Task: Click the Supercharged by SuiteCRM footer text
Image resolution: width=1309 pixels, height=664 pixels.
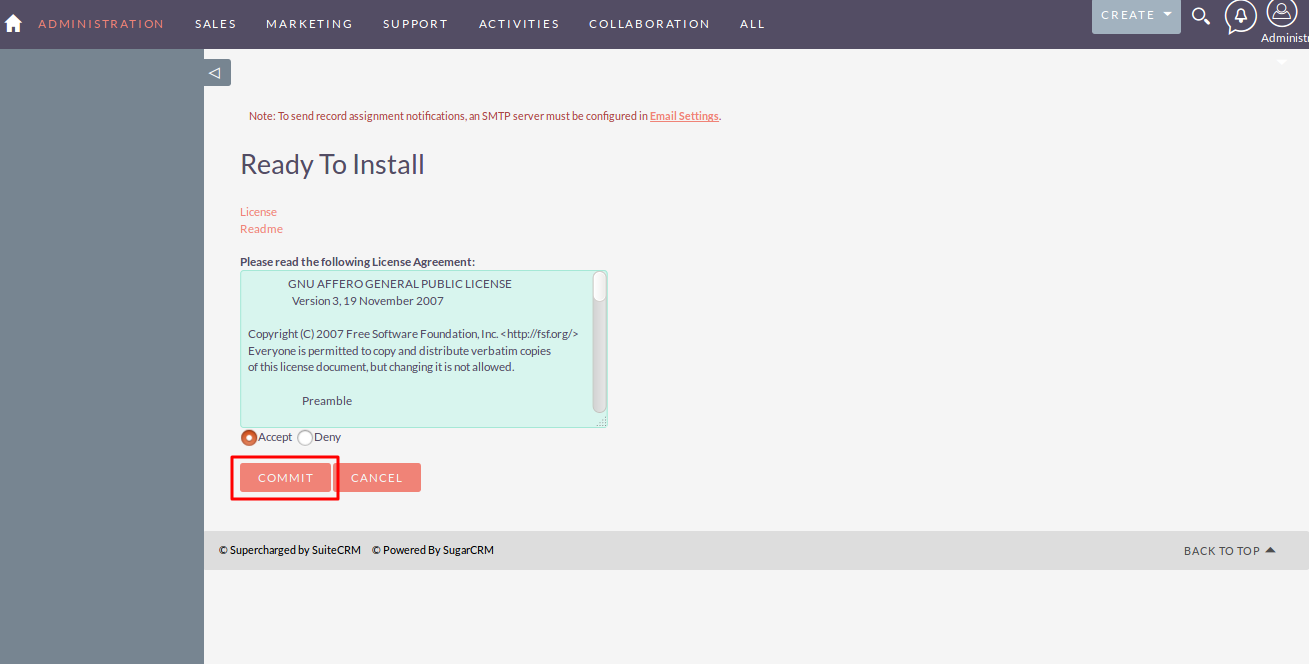Action: (x=290, y=550)
